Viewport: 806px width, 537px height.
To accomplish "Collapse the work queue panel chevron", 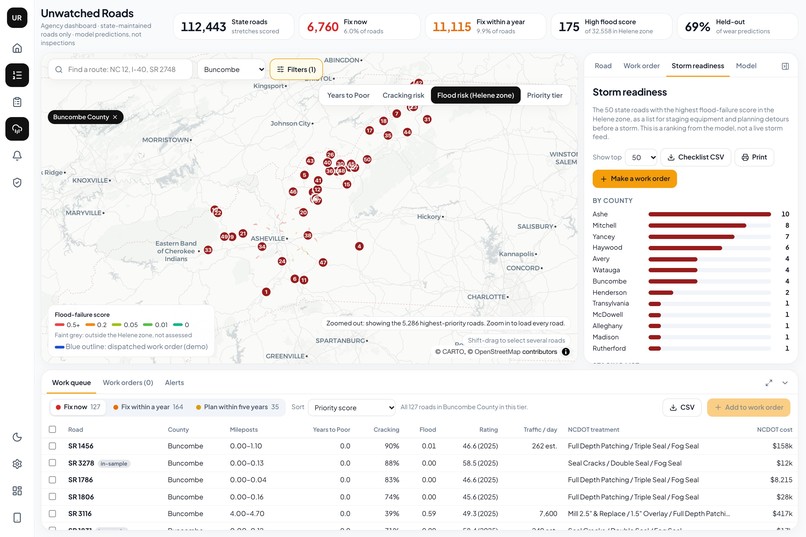I will 785,383.
